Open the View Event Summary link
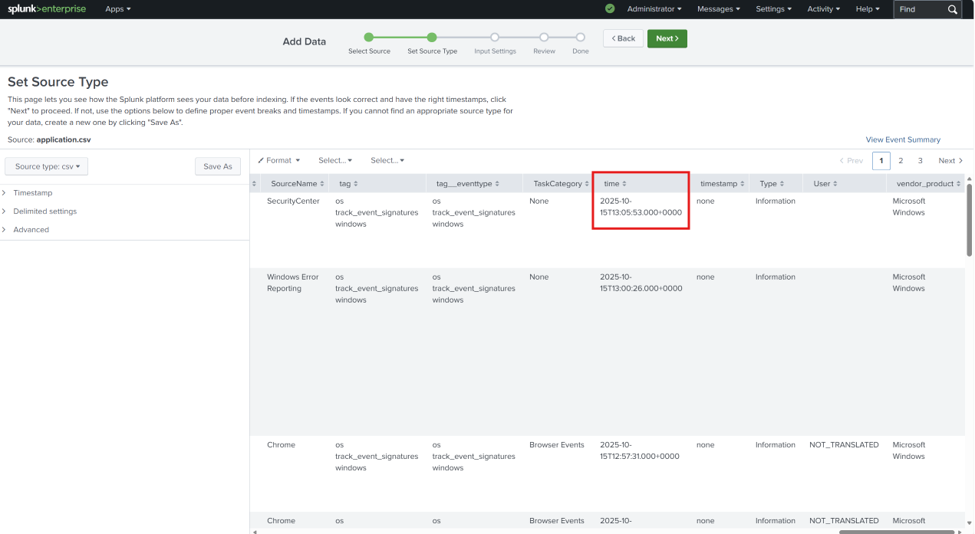Screen dimensions: 975x534 pyautogui.click(x=903, y=140)
